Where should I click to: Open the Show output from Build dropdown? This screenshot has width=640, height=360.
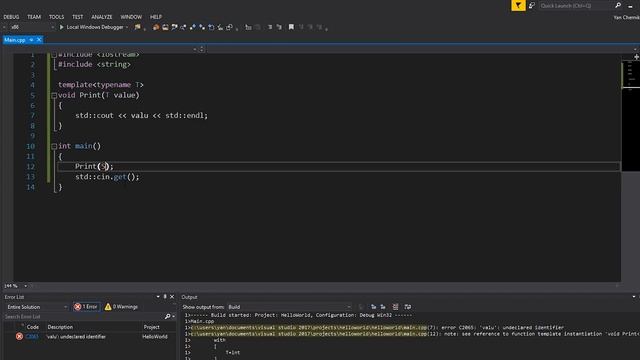point(289,307)
